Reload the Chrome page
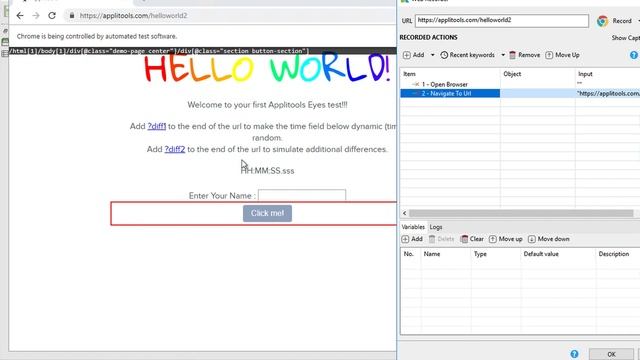The image size is (640, 360). tap(52, 16)
